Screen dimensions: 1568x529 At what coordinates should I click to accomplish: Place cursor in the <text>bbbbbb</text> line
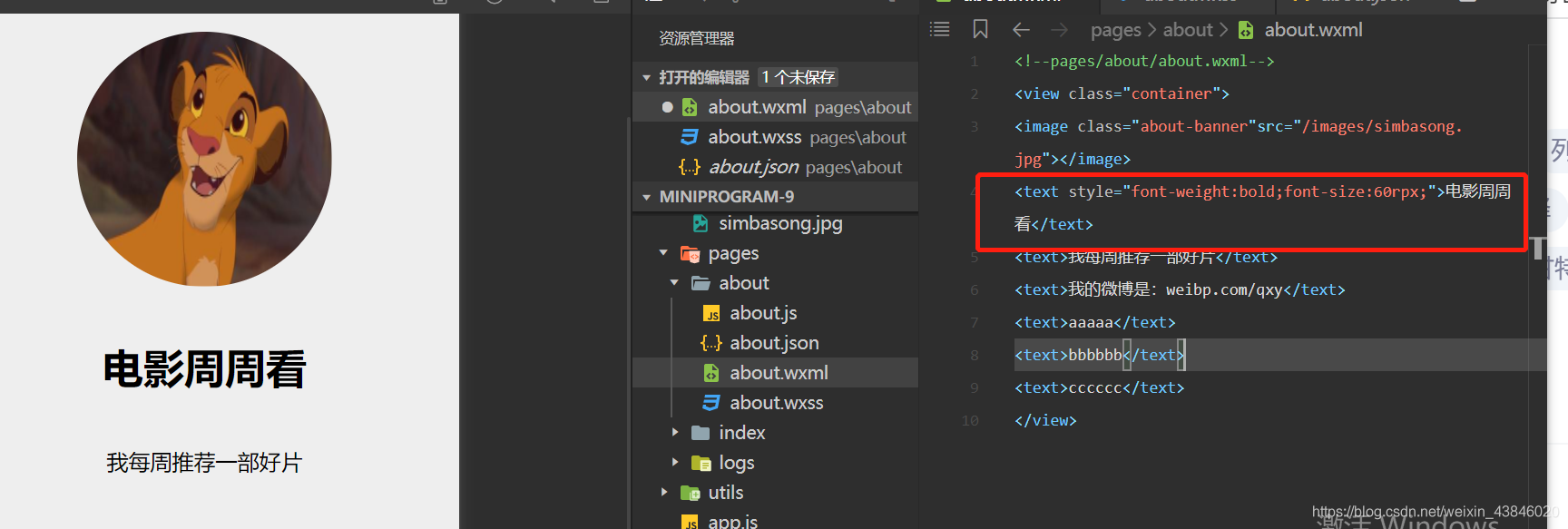(x=1100, y=355)
